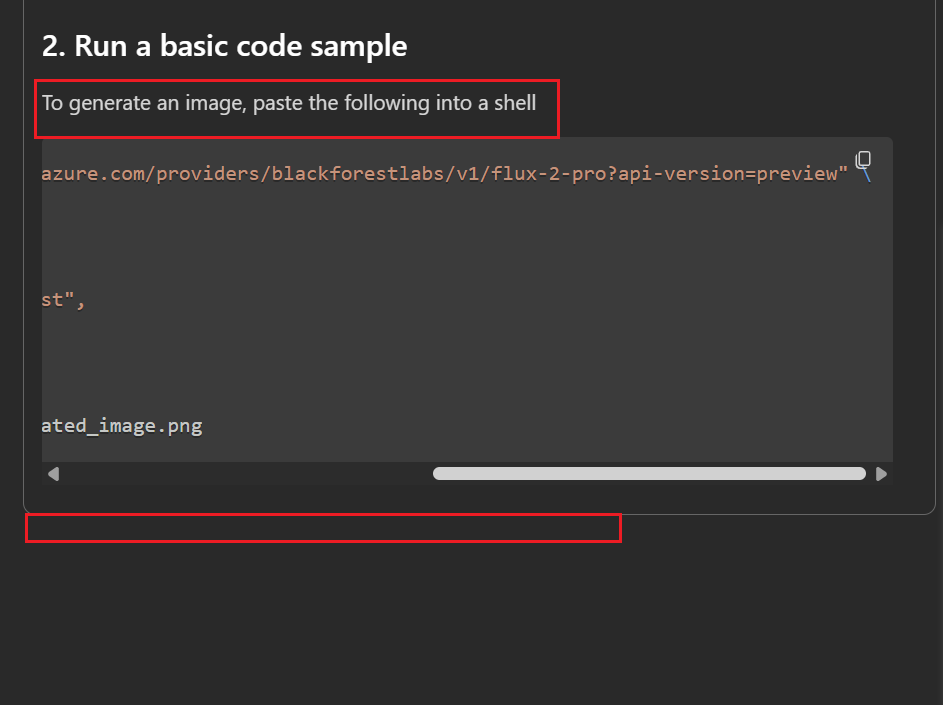Click the 'st",' fragment in code
This screenshot has height=705, width=943.
coord(63,300)
